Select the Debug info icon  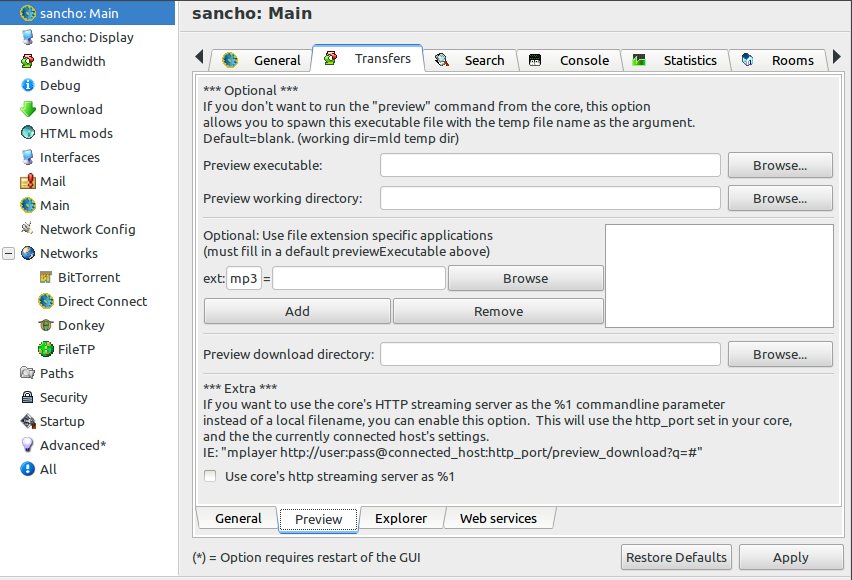tap(27, 85)
